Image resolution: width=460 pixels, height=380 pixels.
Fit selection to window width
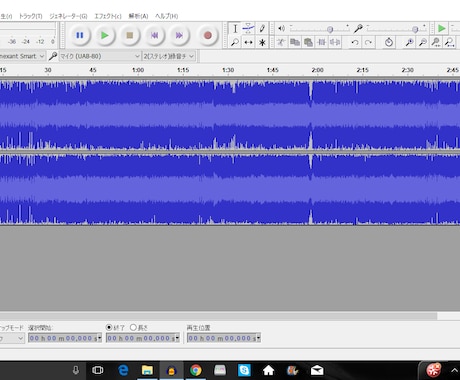tap(436, 42)
